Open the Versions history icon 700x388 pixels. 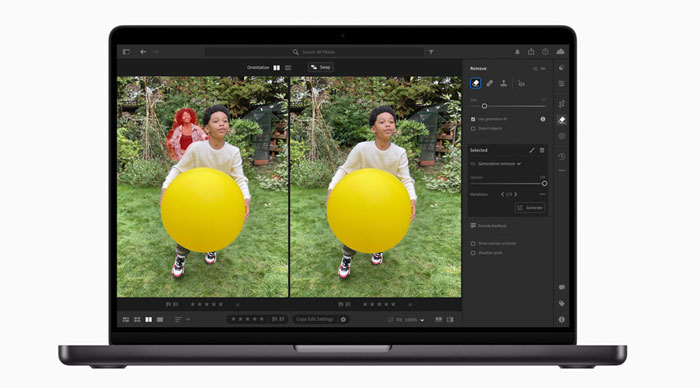click(562, 156)
